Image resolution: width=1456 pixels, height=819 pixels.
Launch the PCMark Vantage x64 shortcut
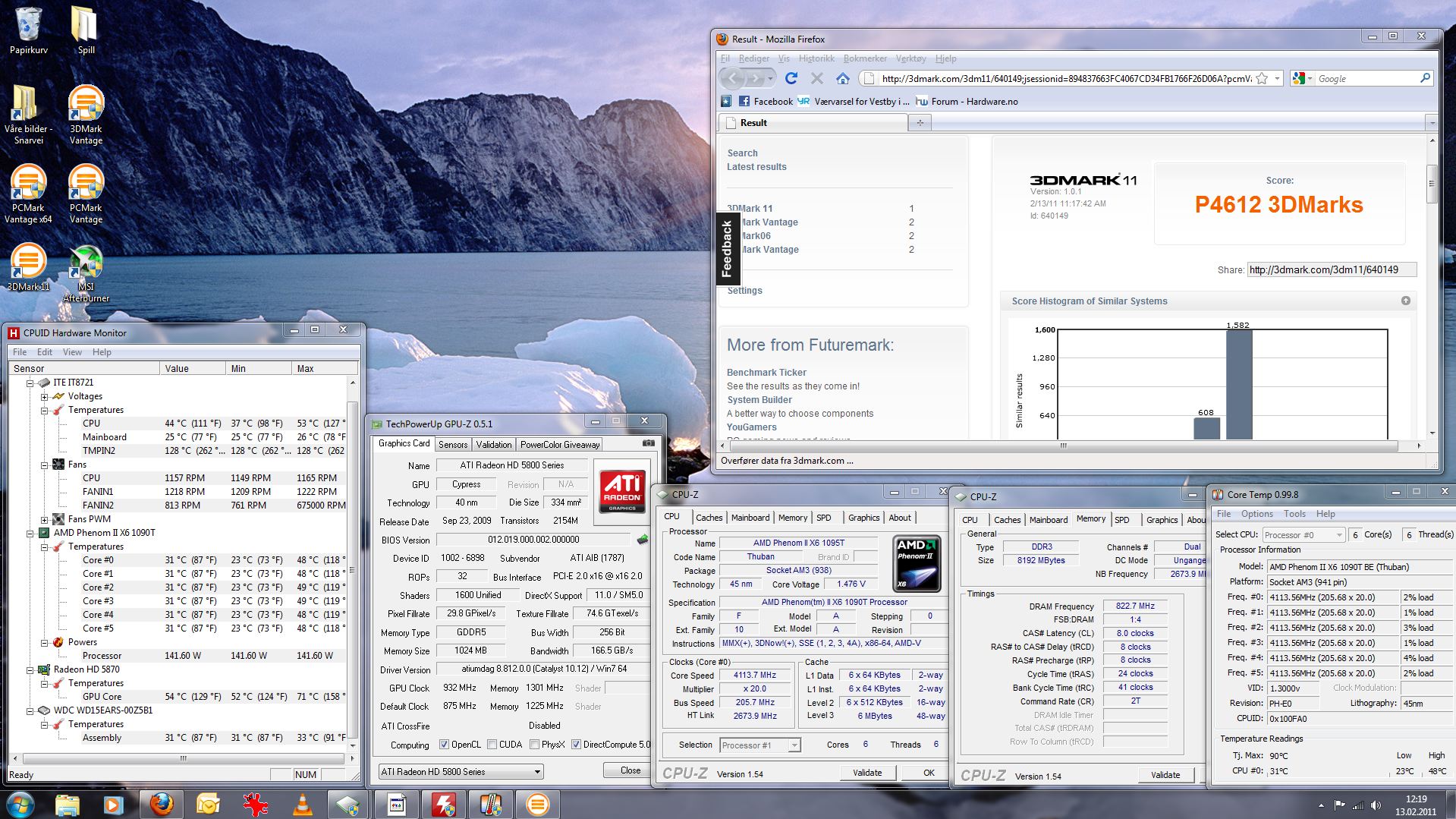(28, 194)
